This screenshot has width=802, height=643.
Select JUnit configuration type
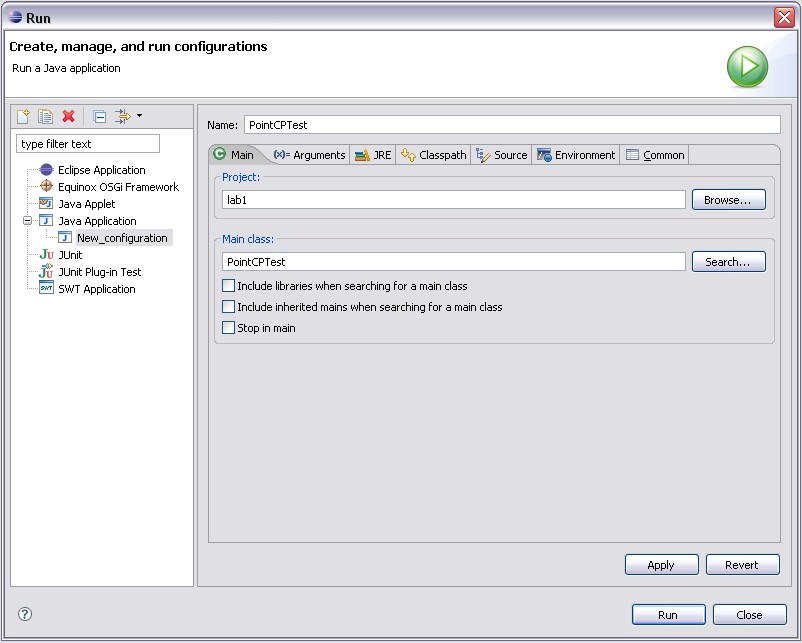71,255
